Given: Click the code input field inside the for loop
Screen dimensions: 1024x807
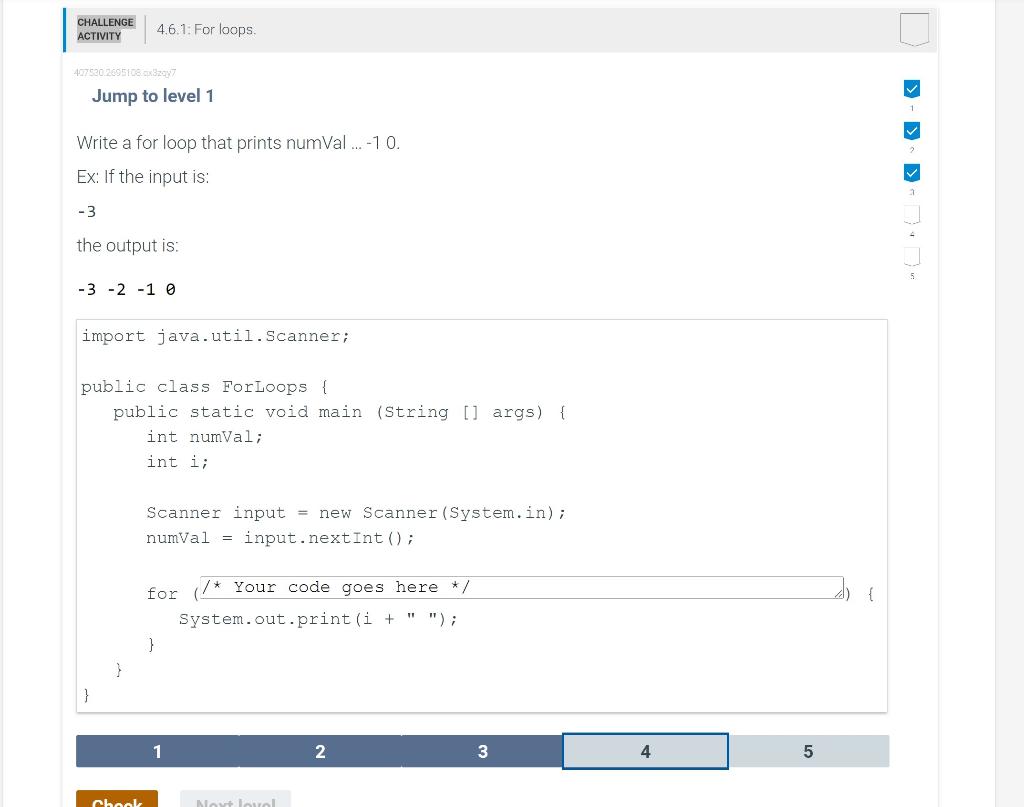Looking at the screenshot, I should coord(520,587).
